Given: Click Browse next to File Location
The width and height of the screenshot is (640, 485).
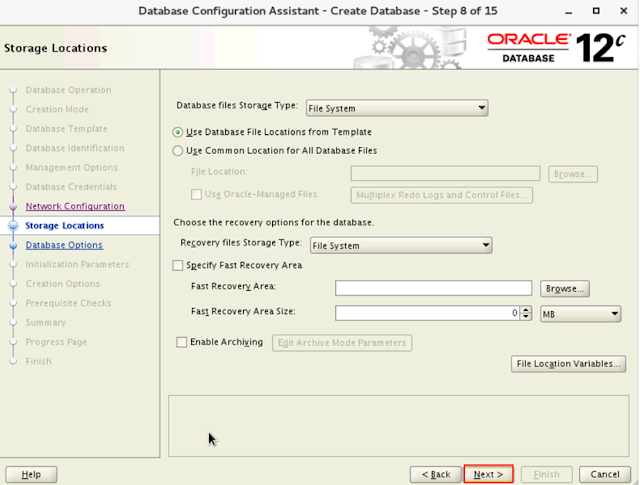Looking at the screenshot, I should [573, 174].
